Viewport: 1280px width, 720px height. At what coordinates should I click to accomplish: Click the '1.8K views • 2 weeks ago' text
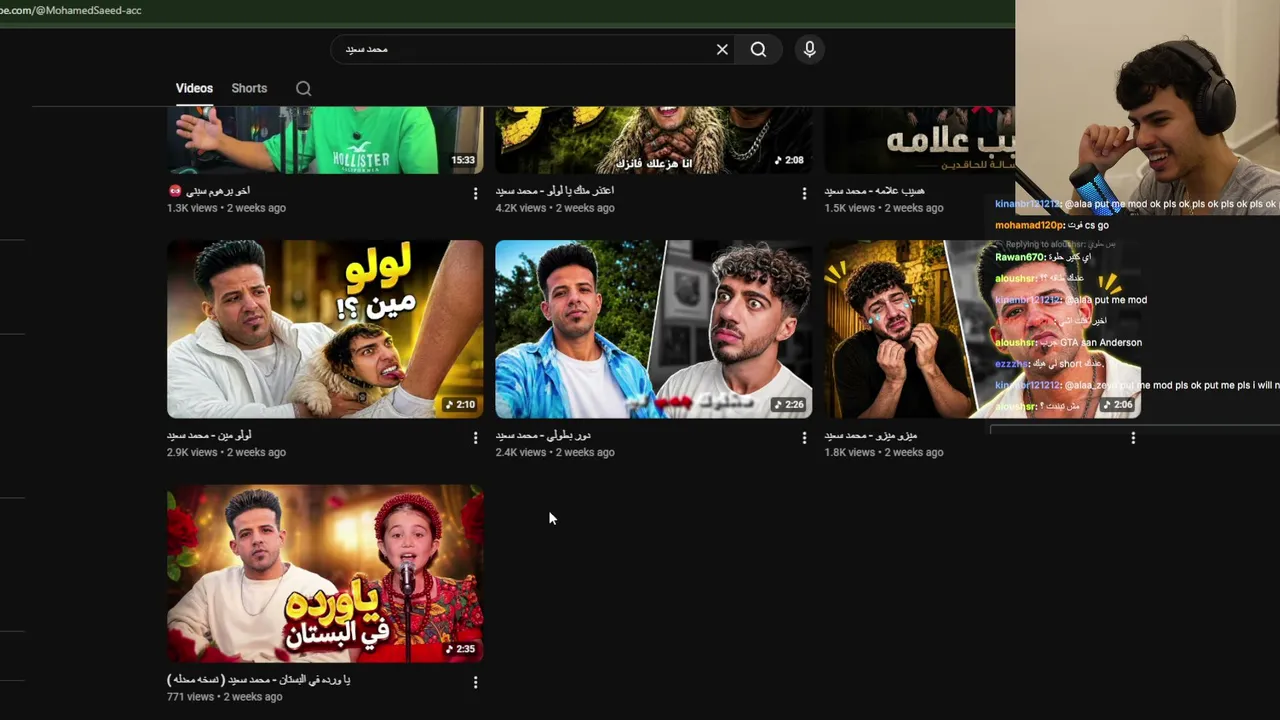click(x=884, y=452)
